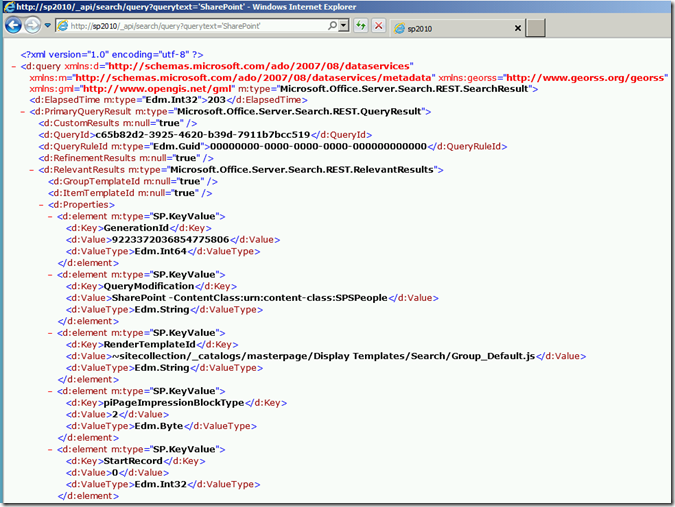Open the recent pages dropdown arrow

(48, 25)
